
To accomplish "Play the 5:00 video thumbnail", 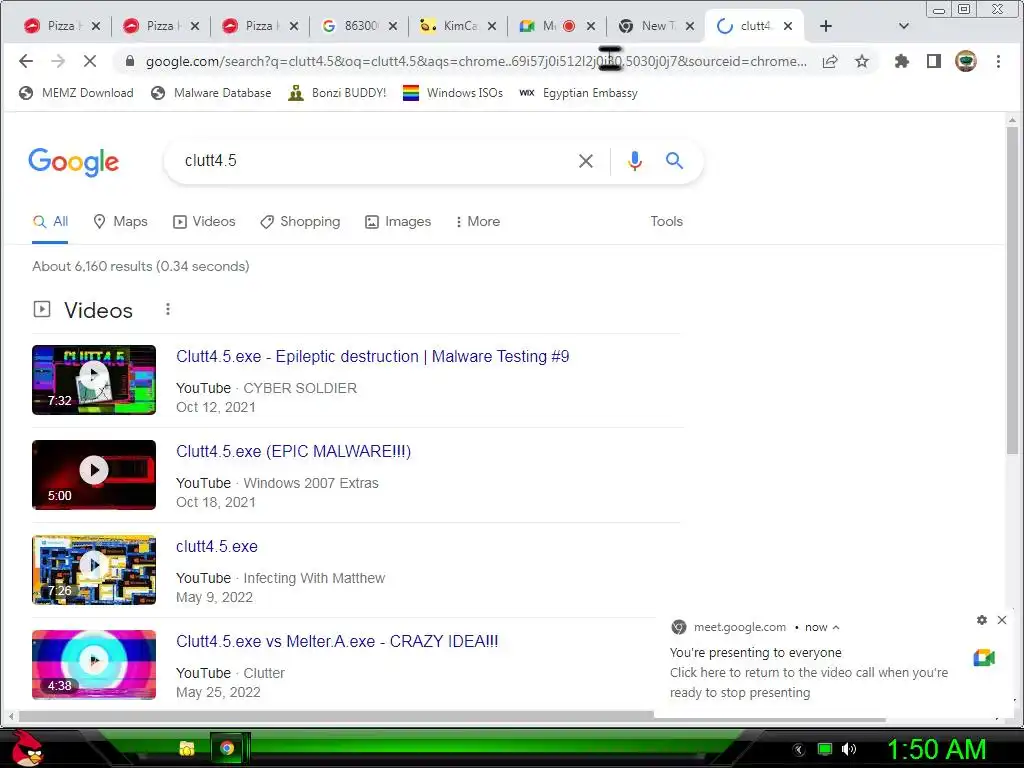I will (x=94, y=475).
